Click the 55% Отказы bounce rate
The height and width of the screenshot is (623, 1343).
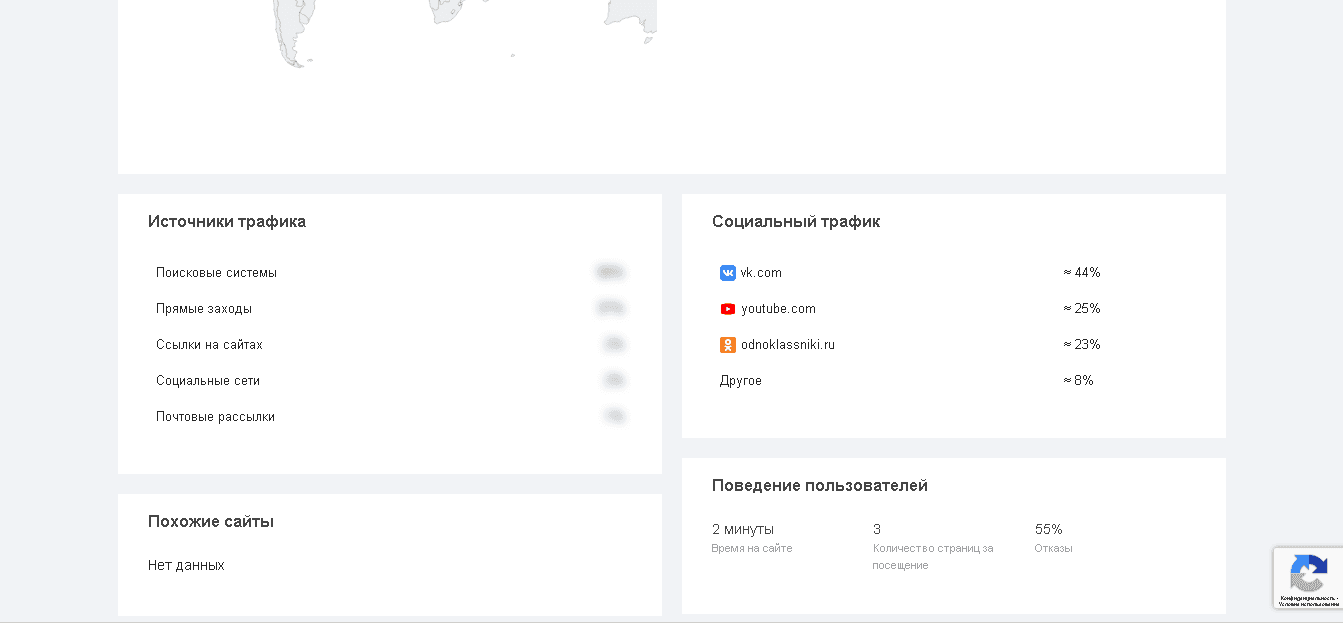pos(1048,529)
